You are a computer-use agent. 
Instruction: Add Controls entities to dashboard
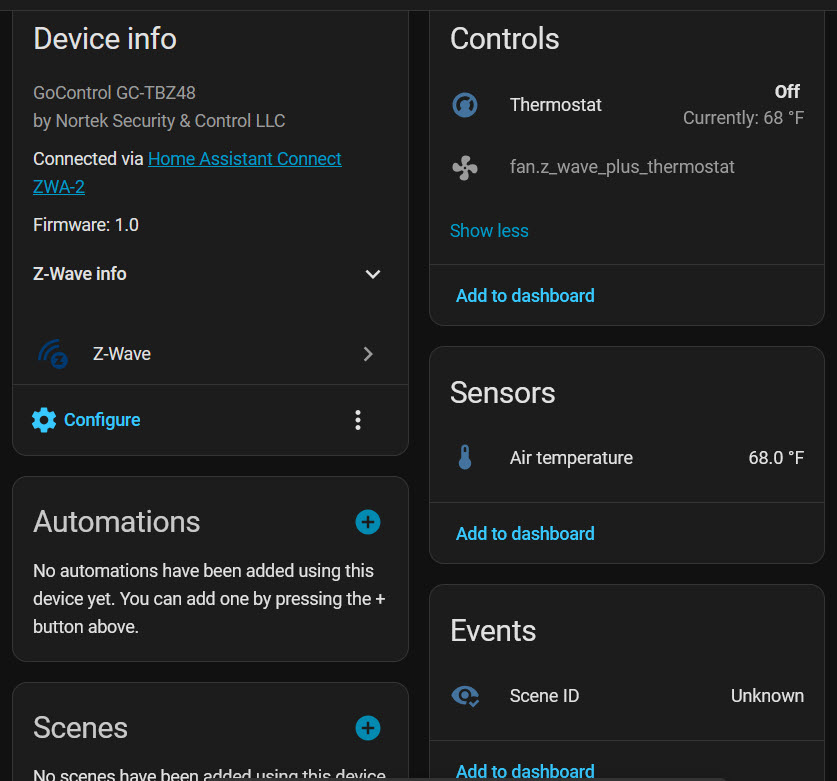coord(525,296)
